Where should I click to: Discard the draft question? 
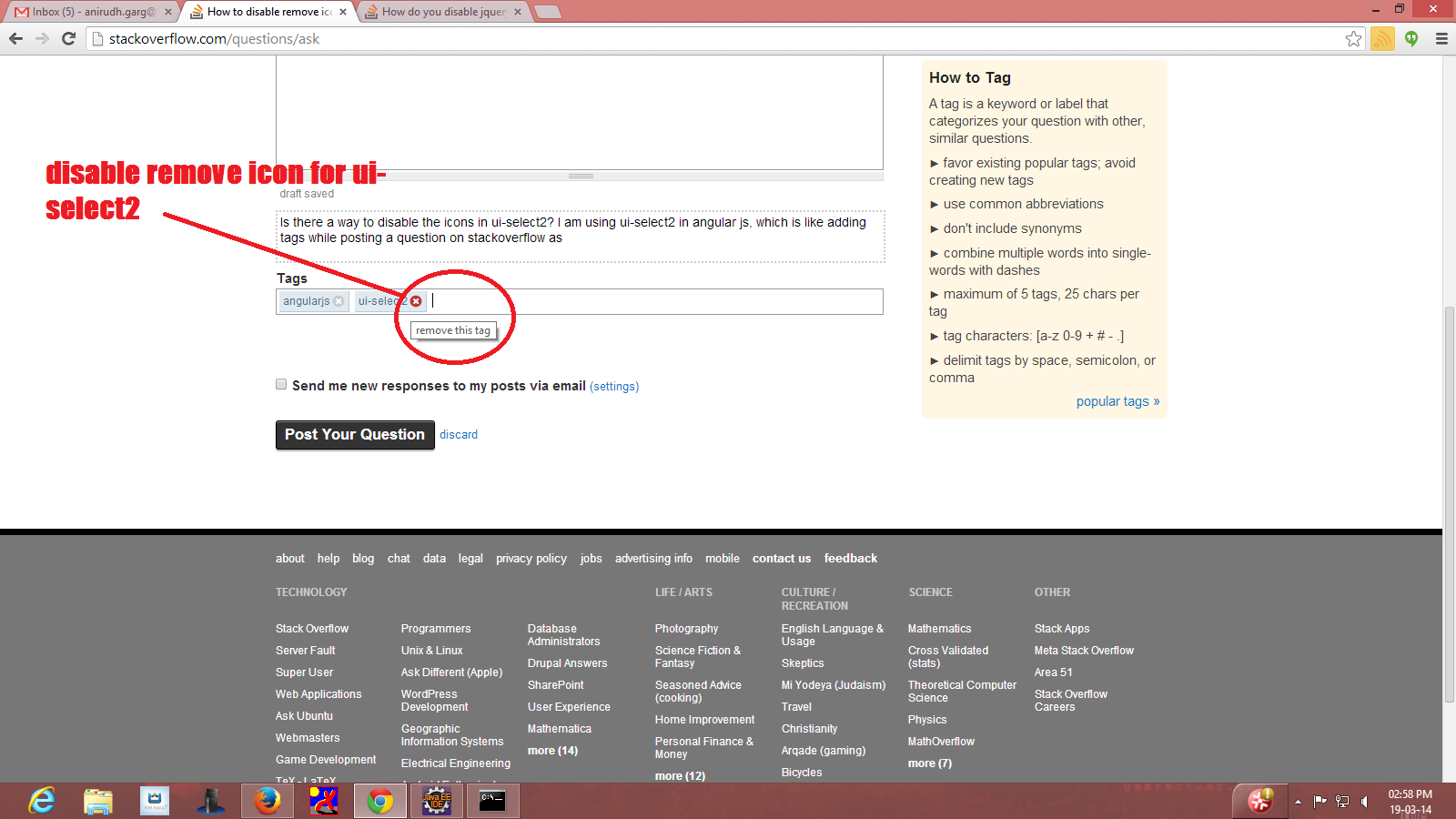coord(459,435)
